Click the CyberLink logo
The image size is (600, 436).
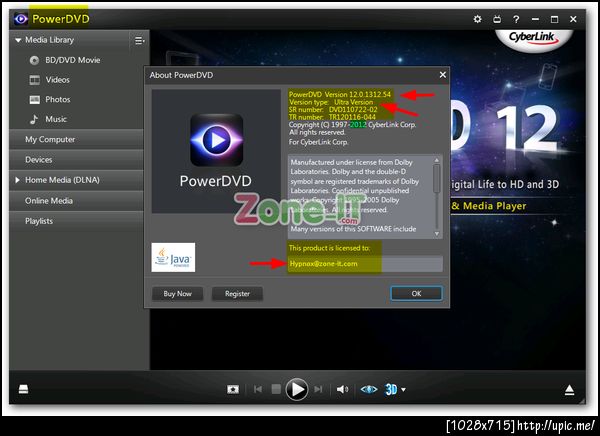532,37
